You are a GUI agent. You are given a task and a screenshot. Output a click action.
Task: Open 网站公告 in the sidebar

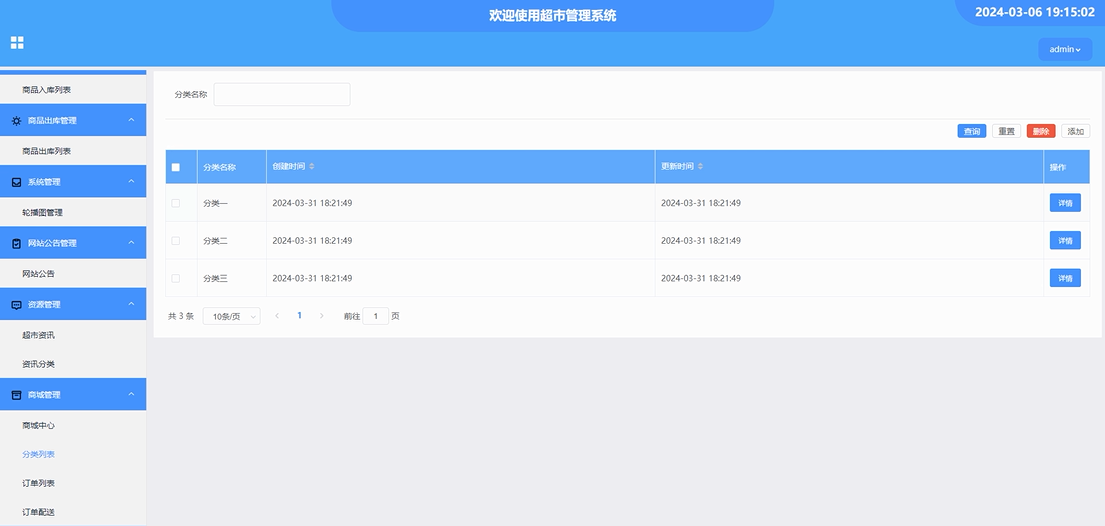click(x=38, y=274)
